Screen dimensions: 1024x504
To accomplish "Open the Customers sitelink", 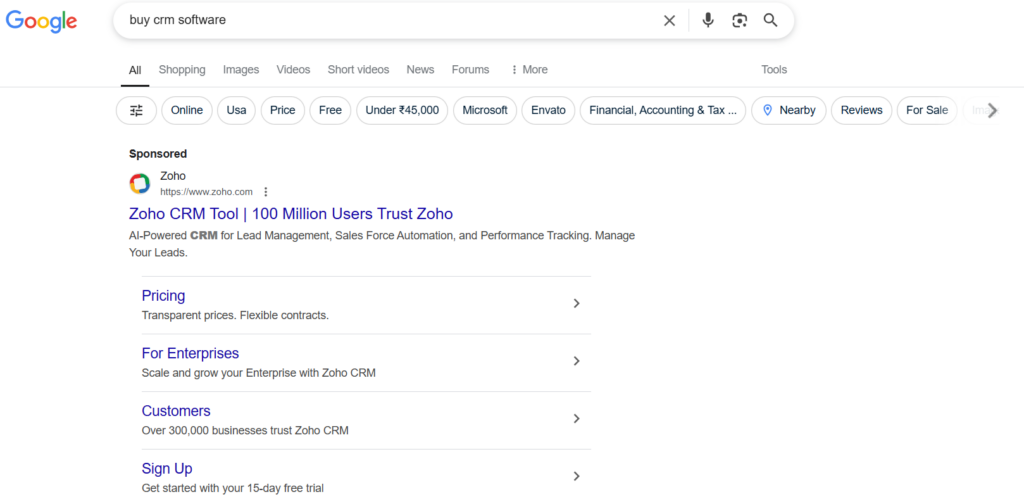I will [x=176, y=411].
